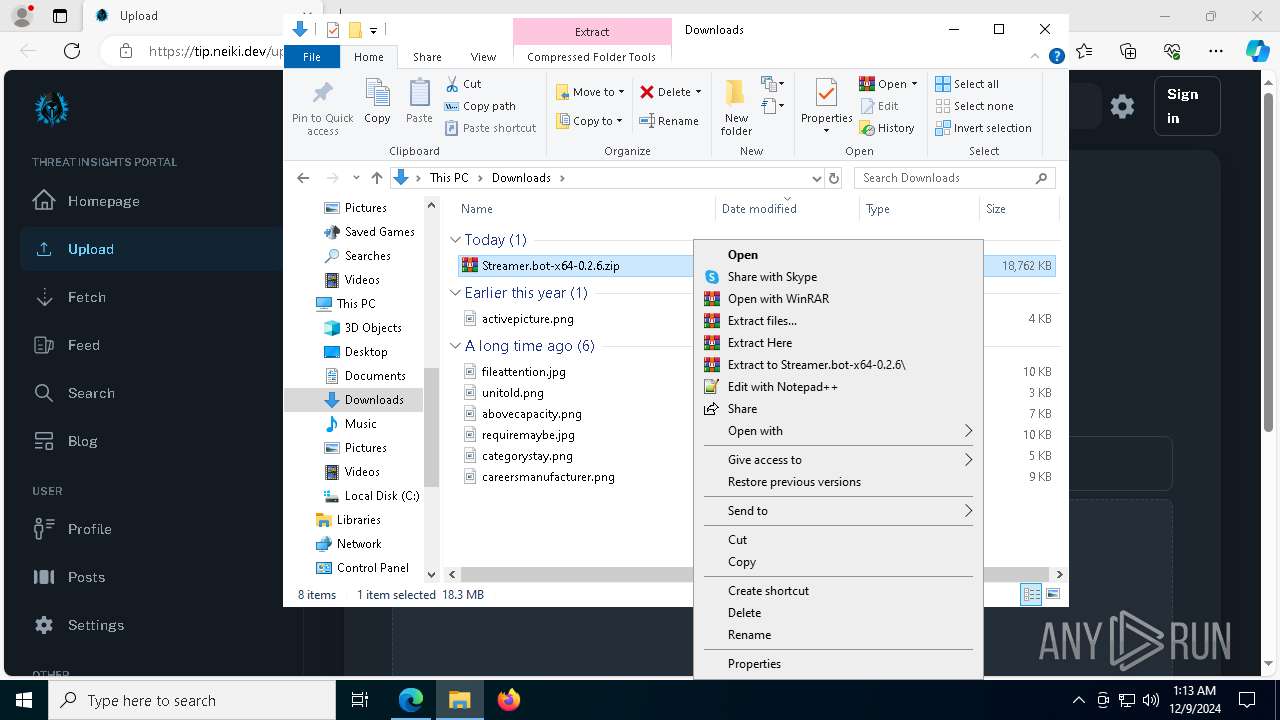This screenshot has height=720, width=1280.
Task: Choose Extract Here from context menu
Action: [x=760, y=343]
